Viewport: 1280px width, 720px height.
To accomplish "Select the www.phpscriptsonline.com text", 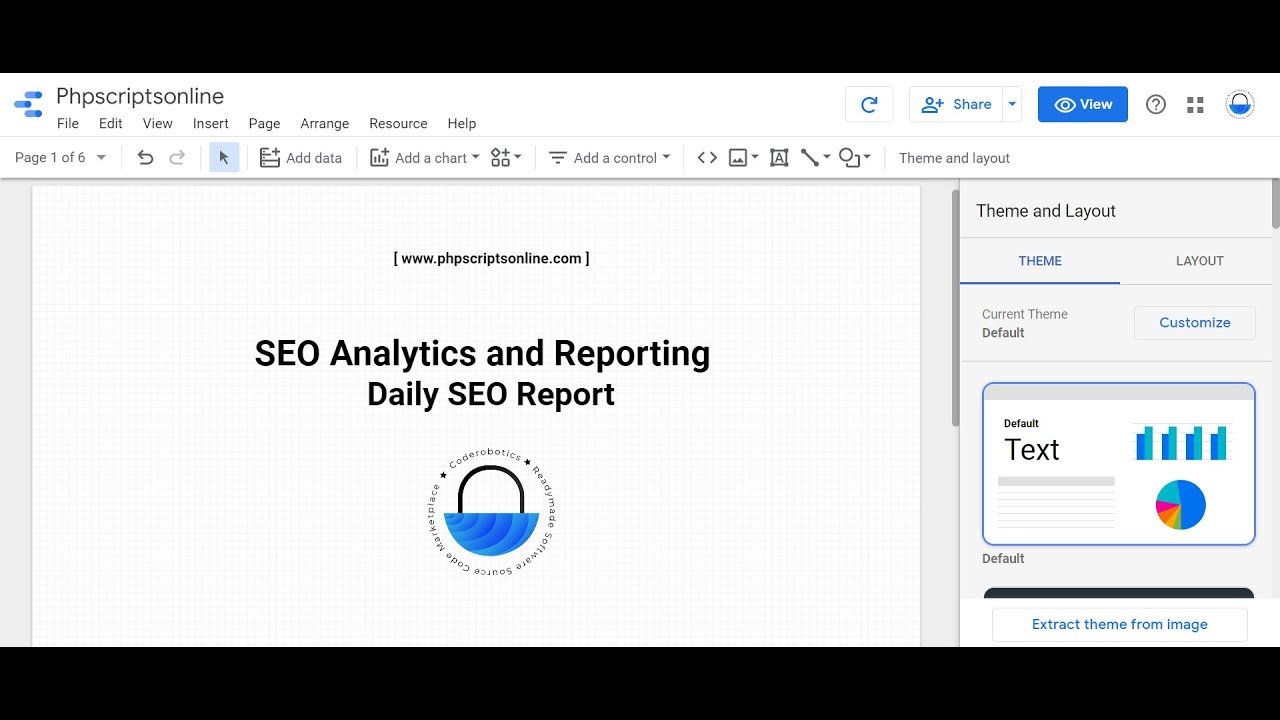I will pyautogui.click(x=492, y=258).
